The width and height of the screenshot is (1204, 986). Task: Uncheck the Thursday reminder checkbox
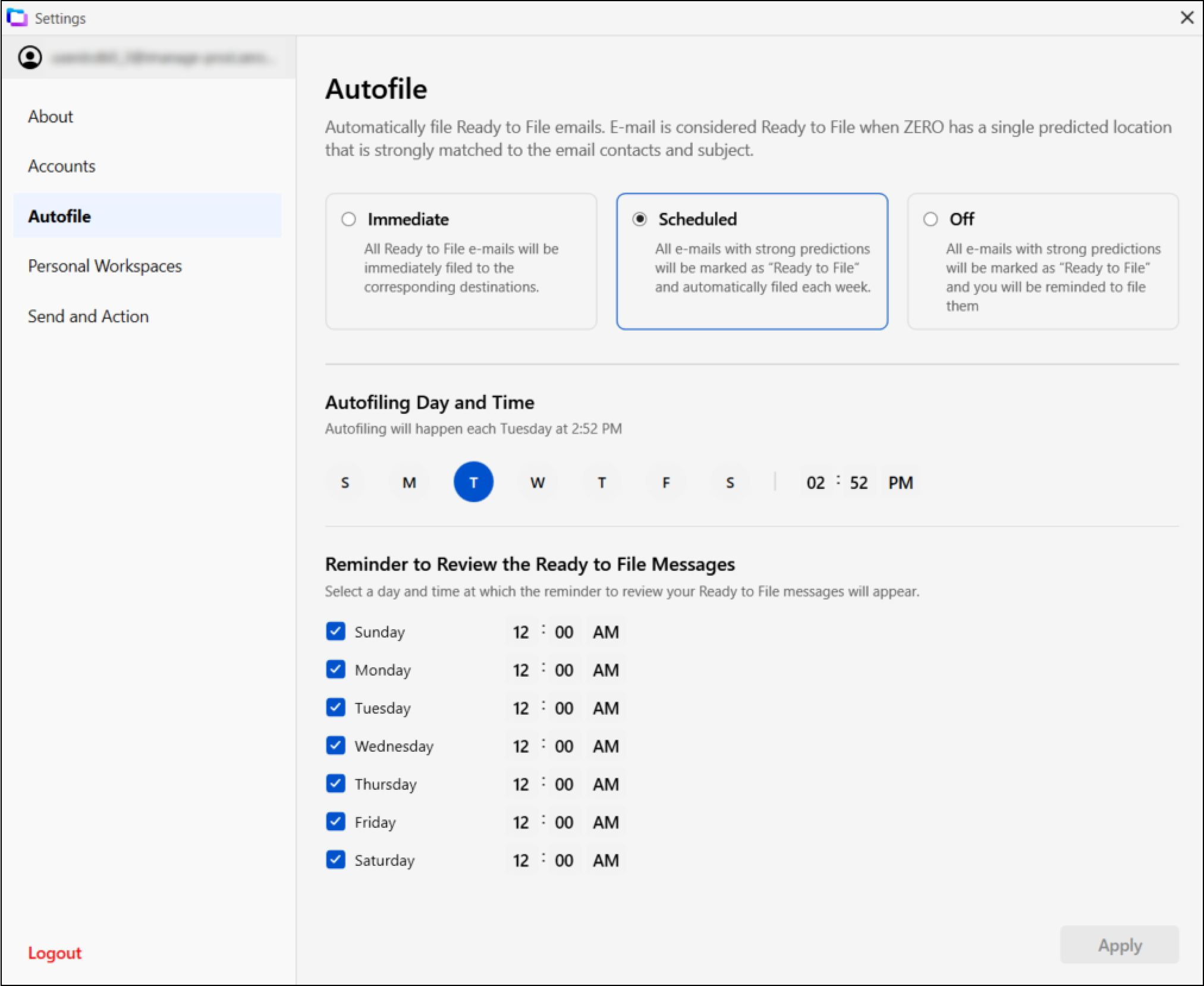pyautogui.click(x=336, y=783)
